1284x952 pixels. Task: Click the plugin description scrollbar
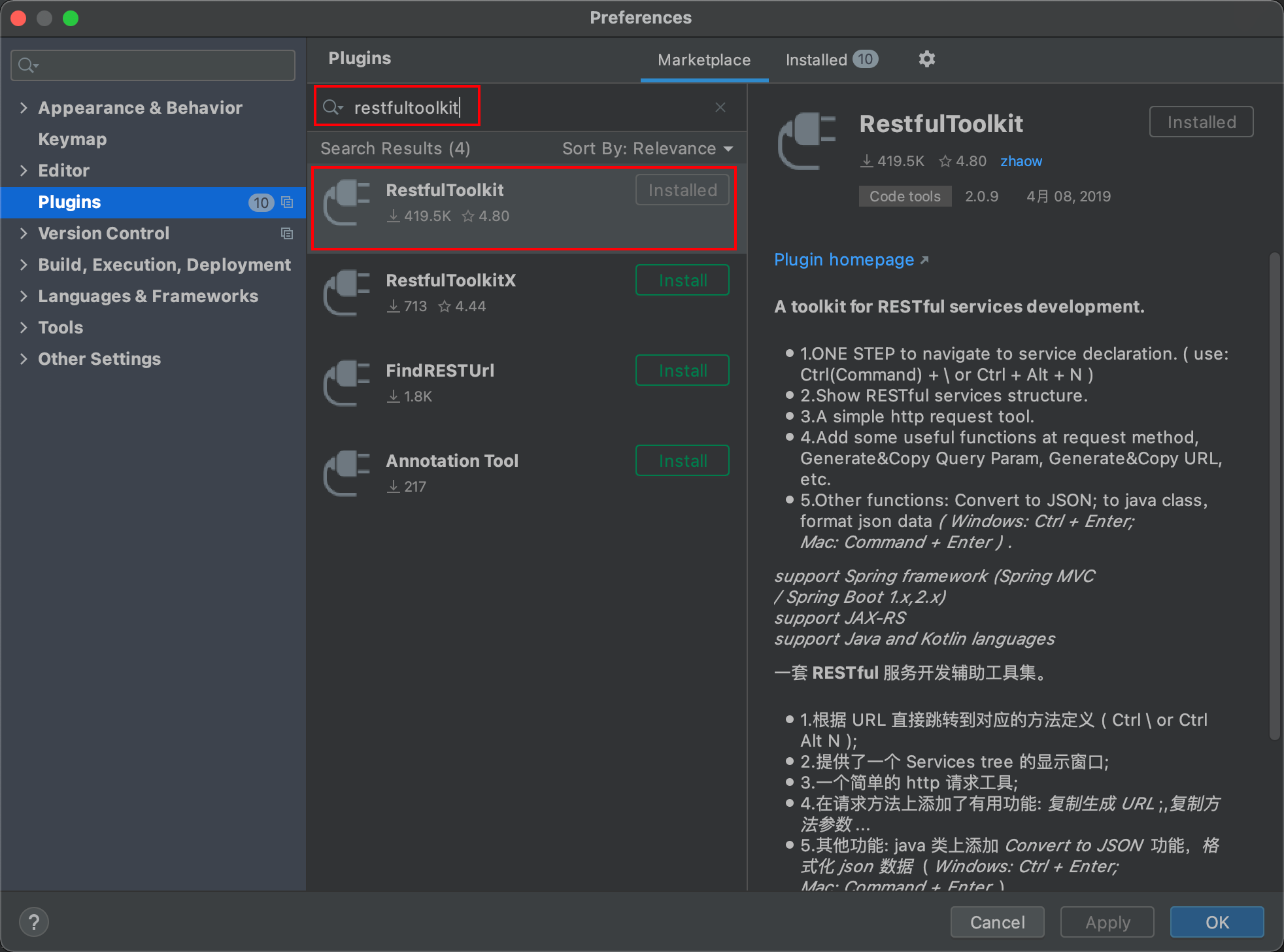pyautogui.click(x=1274, y=497)
